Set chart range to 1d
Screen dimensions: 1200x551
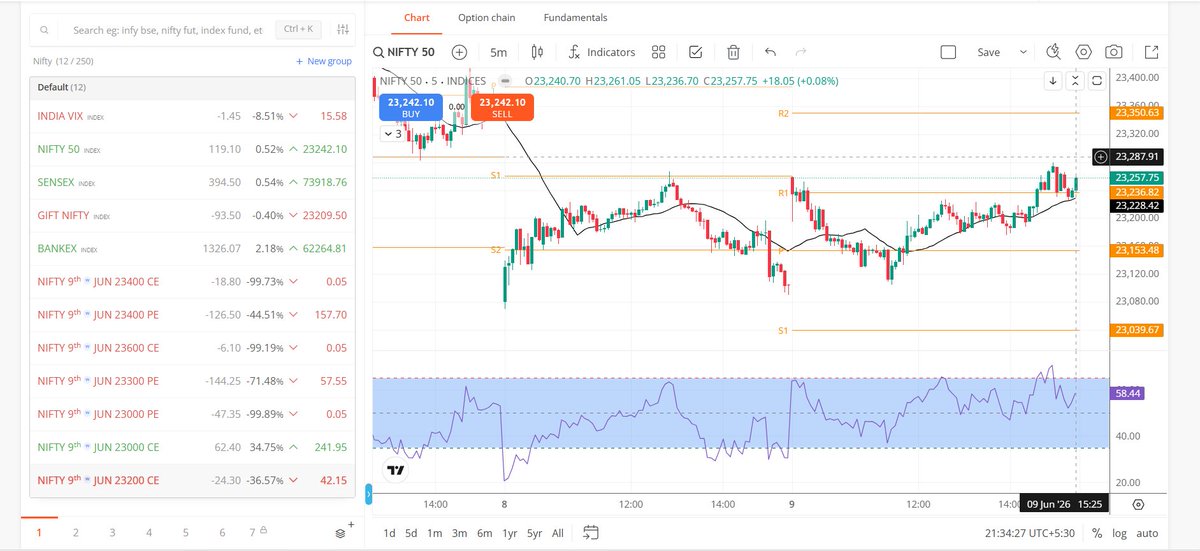point(389,533)
